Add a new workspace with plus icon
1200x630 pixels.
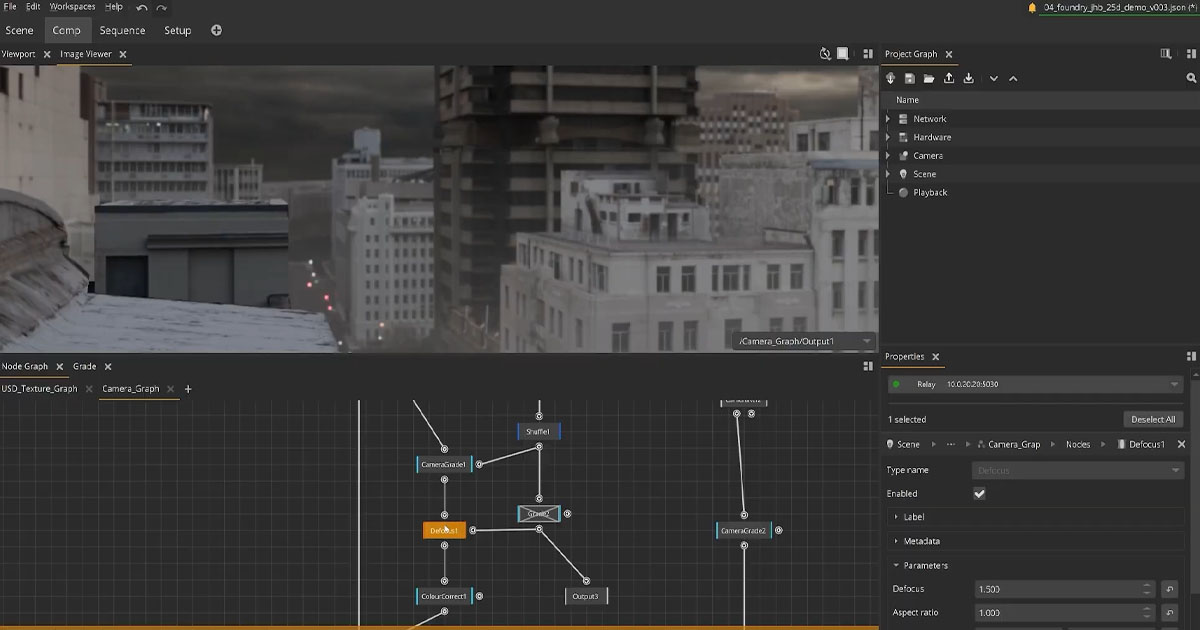pyautogui.click(x=217, y=31)
